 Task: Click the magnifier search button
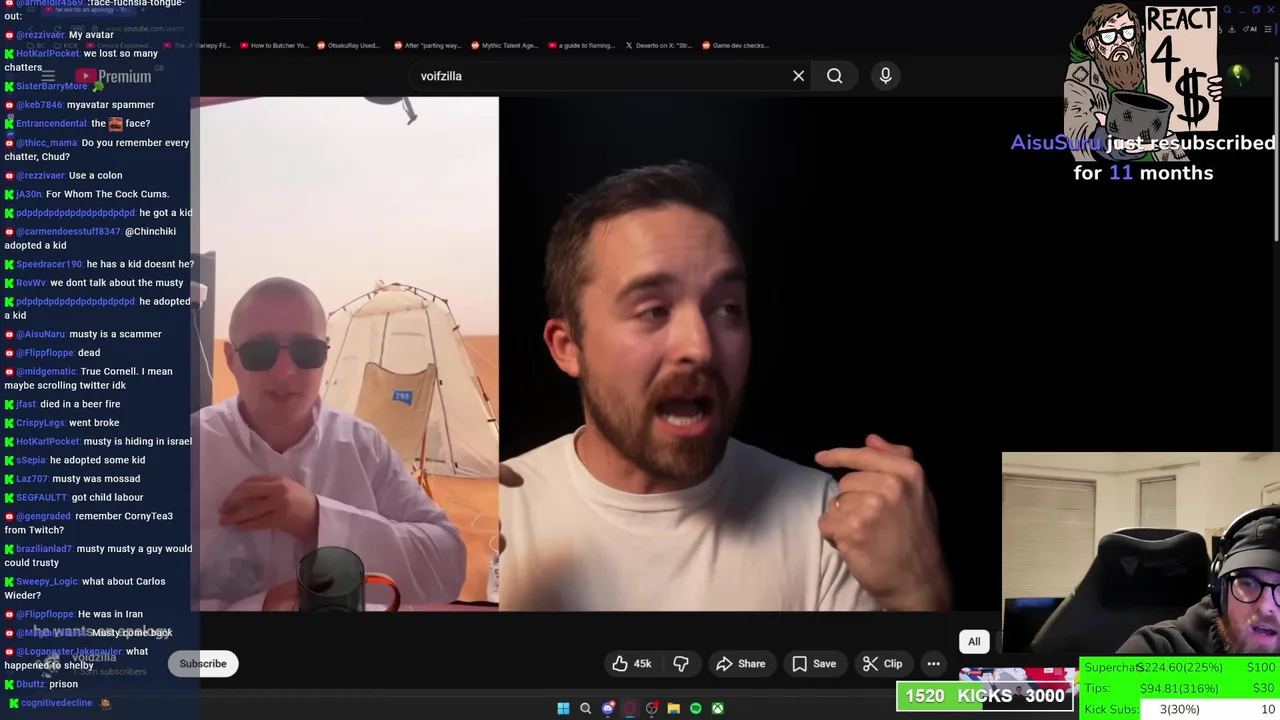[x=834, y=76]
